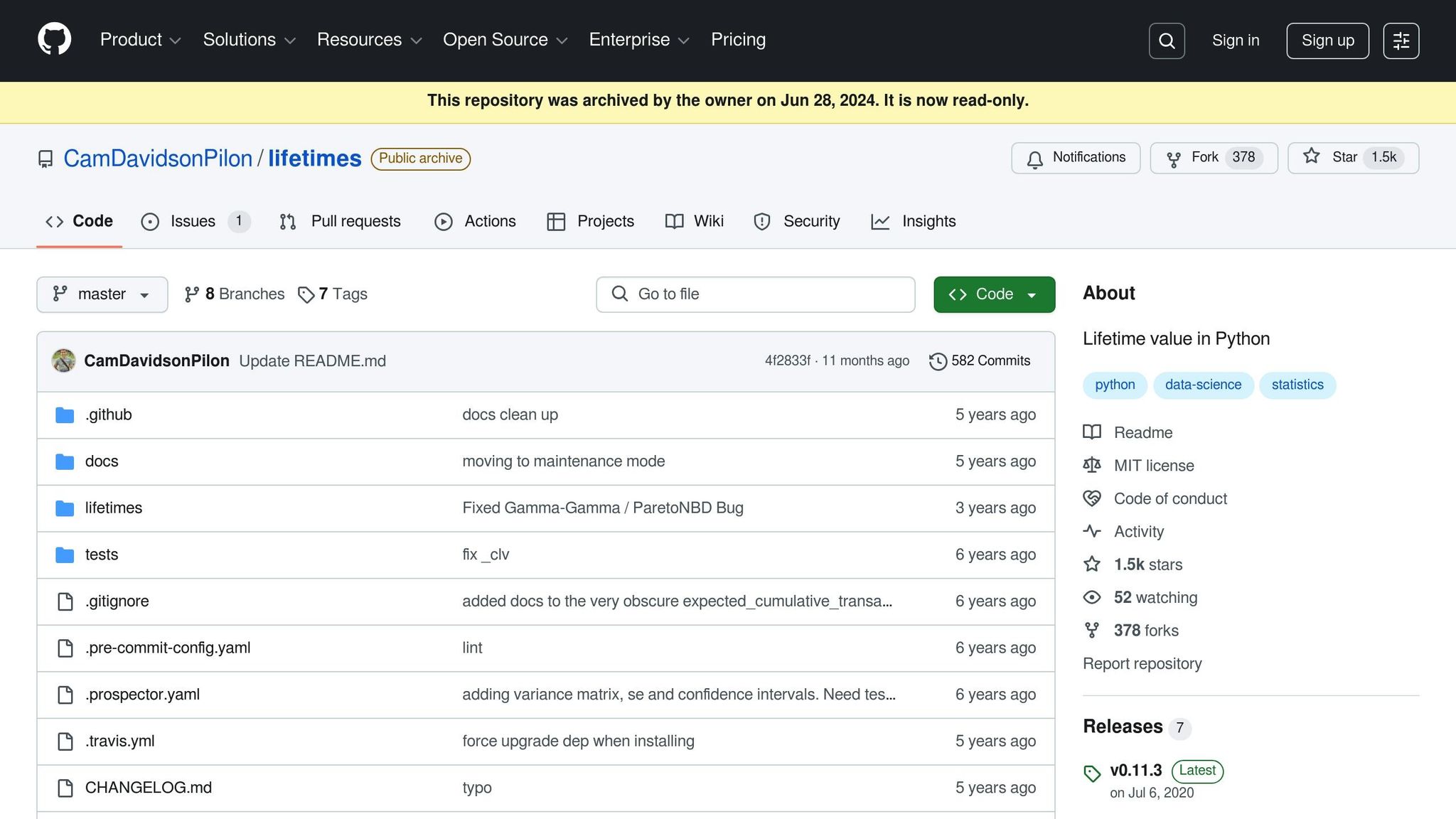
Task: Click the .gitignore file icon
Action: coord(65,601)
